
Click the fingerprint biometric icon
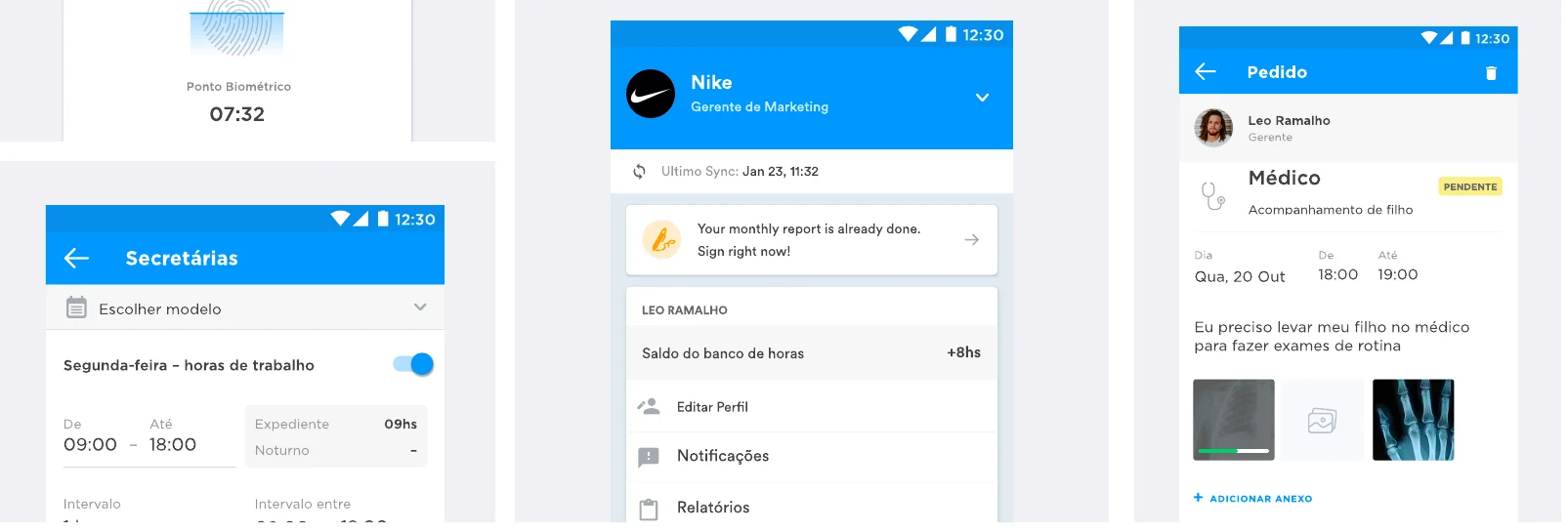[x=237, y=27]
